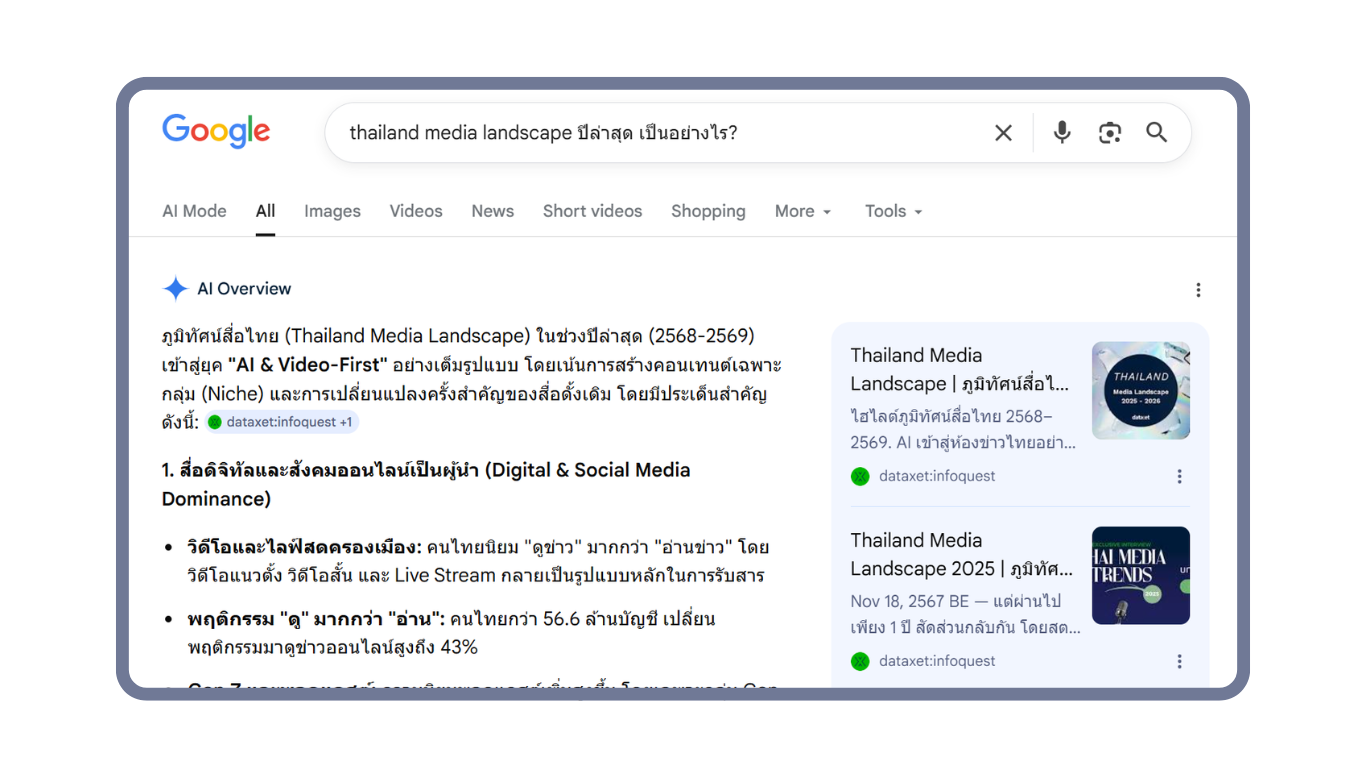Open AI Overview three-dot options menu
This screenshot has width=1366, height=768.
[x=1198, y=290]
